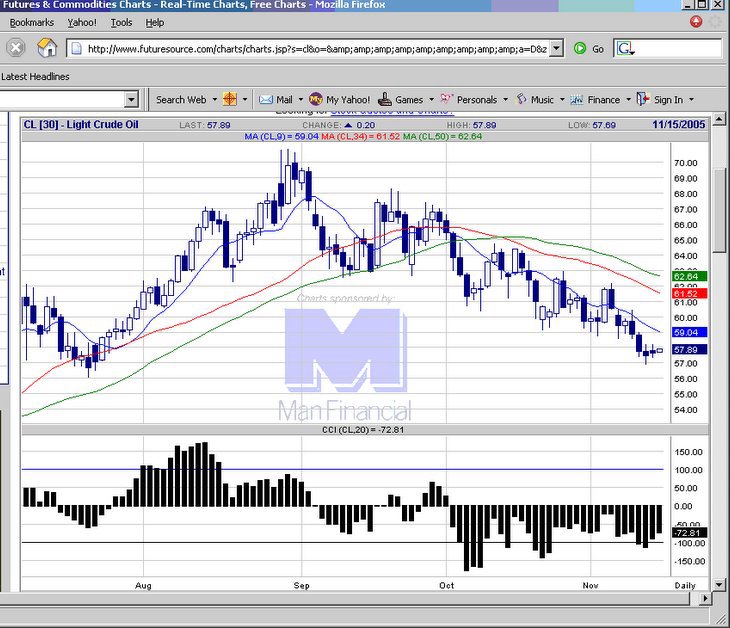Click the Google G search engine icon
The image size is (730, 628).
pos(625,48)
